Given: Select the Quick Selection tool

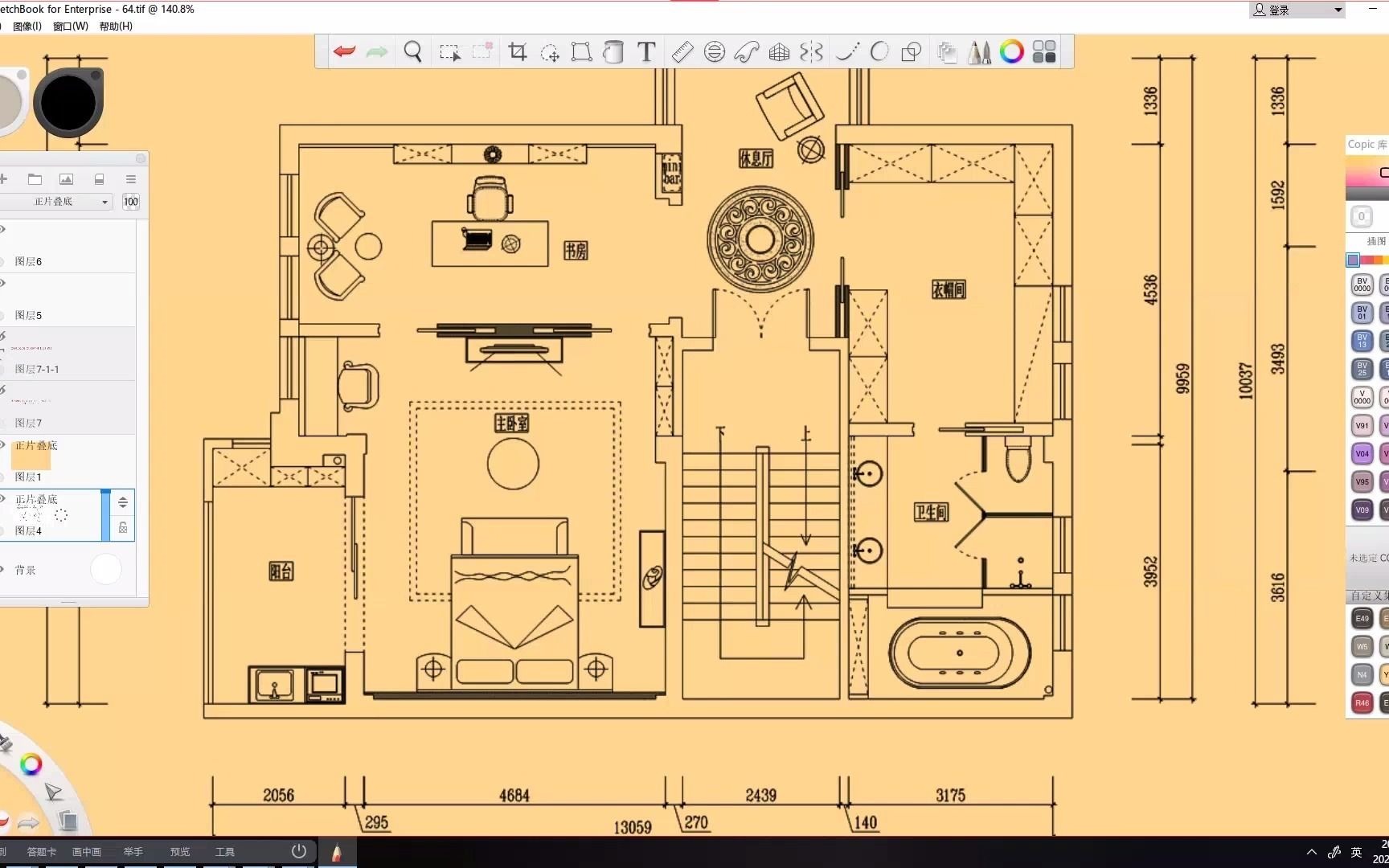Looking at the screenshot, I should coord(482,52).
